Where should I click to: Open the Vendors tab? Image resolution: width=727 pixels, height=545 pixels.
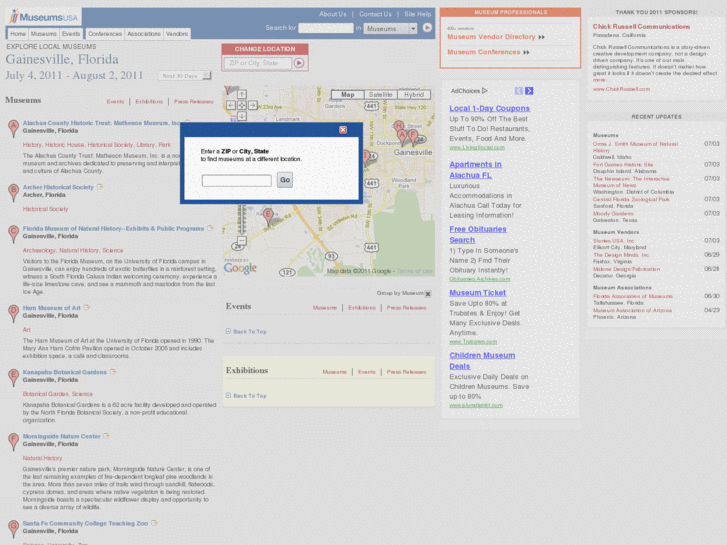(177, 33)
